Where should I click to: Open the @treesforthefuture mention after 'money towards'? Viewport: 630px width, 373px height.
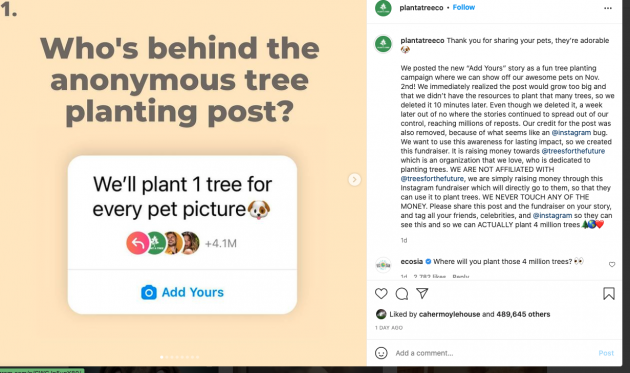[x=573, y=151]
